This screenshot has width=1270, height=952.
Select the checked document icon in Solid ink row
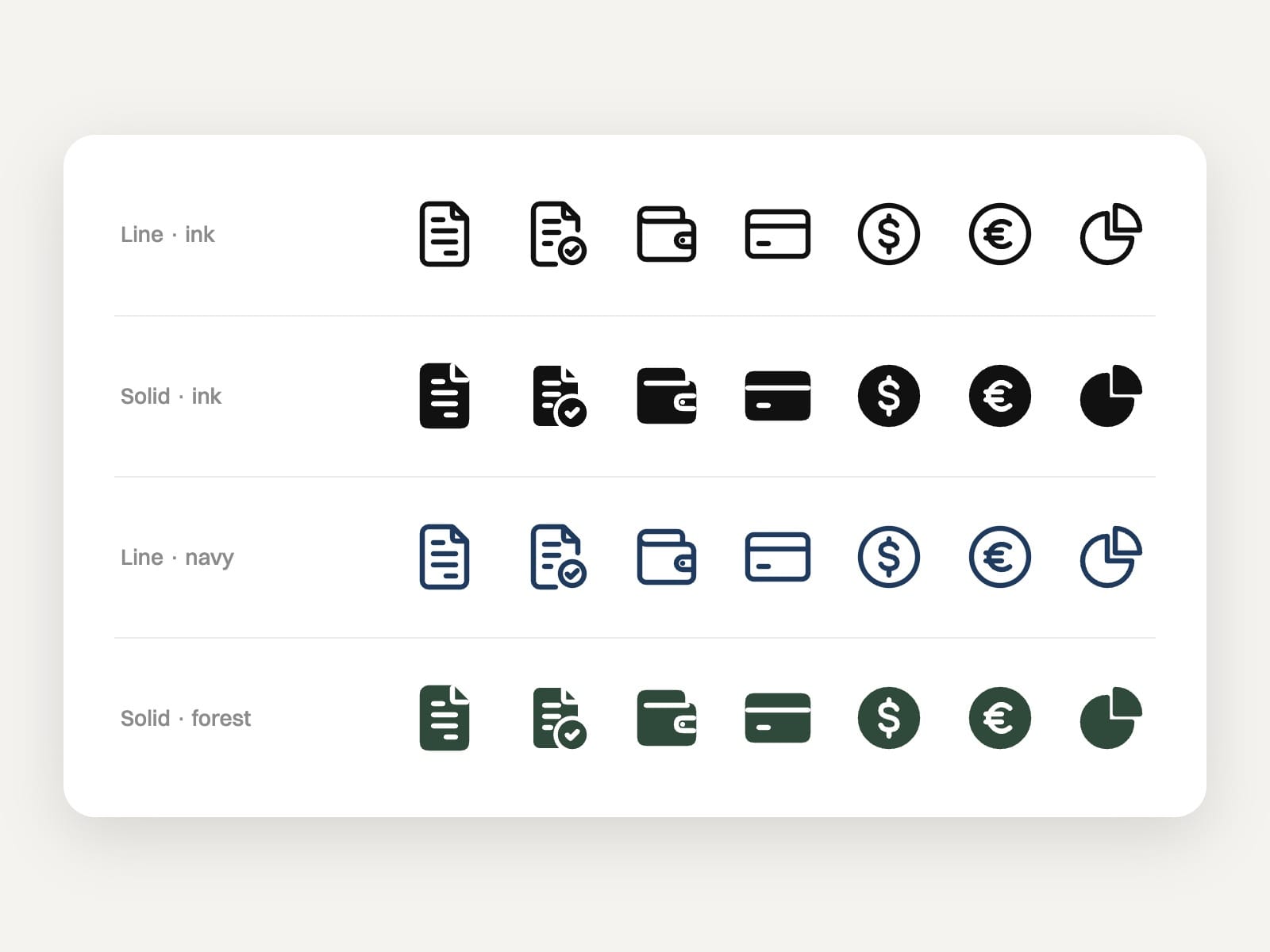point(560,396)
